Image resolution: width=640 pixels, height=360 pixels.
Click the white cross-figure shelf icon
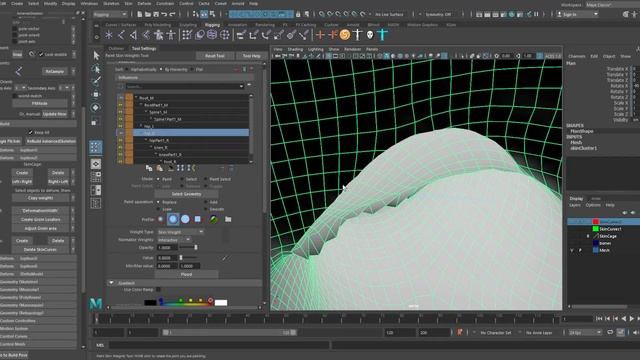coord(358,35)
